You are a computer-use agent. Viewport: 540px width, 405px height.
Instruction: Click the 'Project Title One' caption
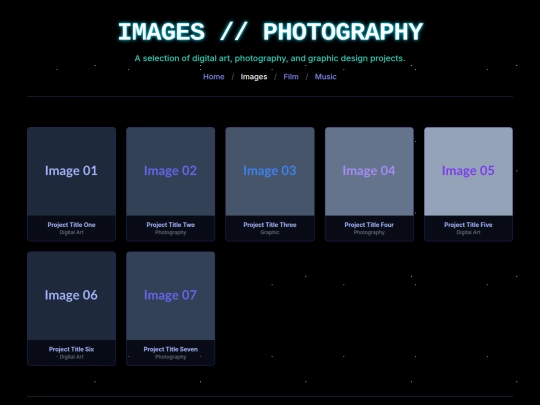[x=71, y=225]
